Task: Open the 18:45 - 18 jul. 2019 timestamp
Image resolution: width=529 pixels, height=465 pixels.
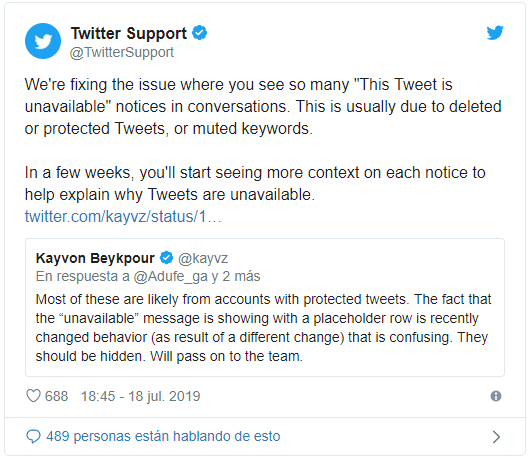Action: click(x=140, y=396)
